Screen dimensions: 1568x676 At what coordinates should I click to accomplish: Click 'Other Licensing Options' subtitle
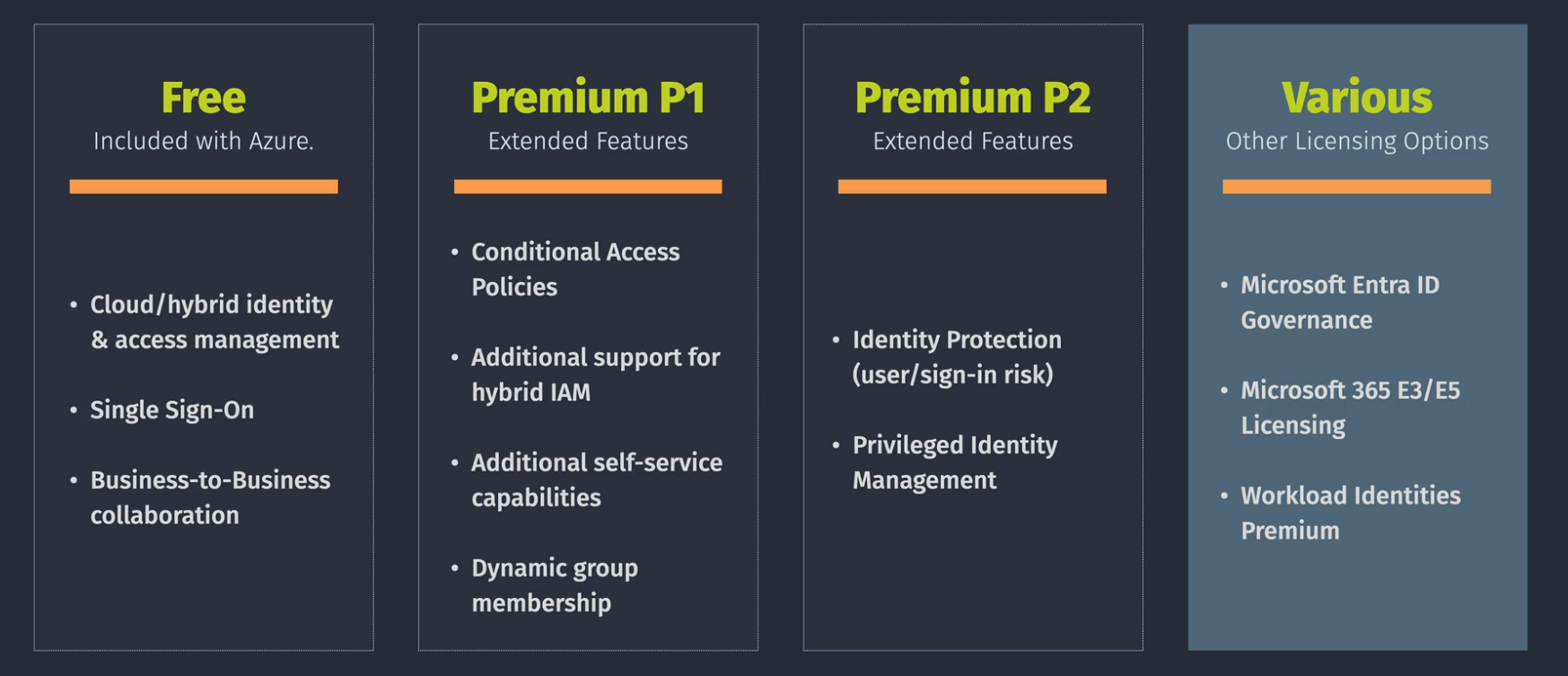click(1357, 141)
